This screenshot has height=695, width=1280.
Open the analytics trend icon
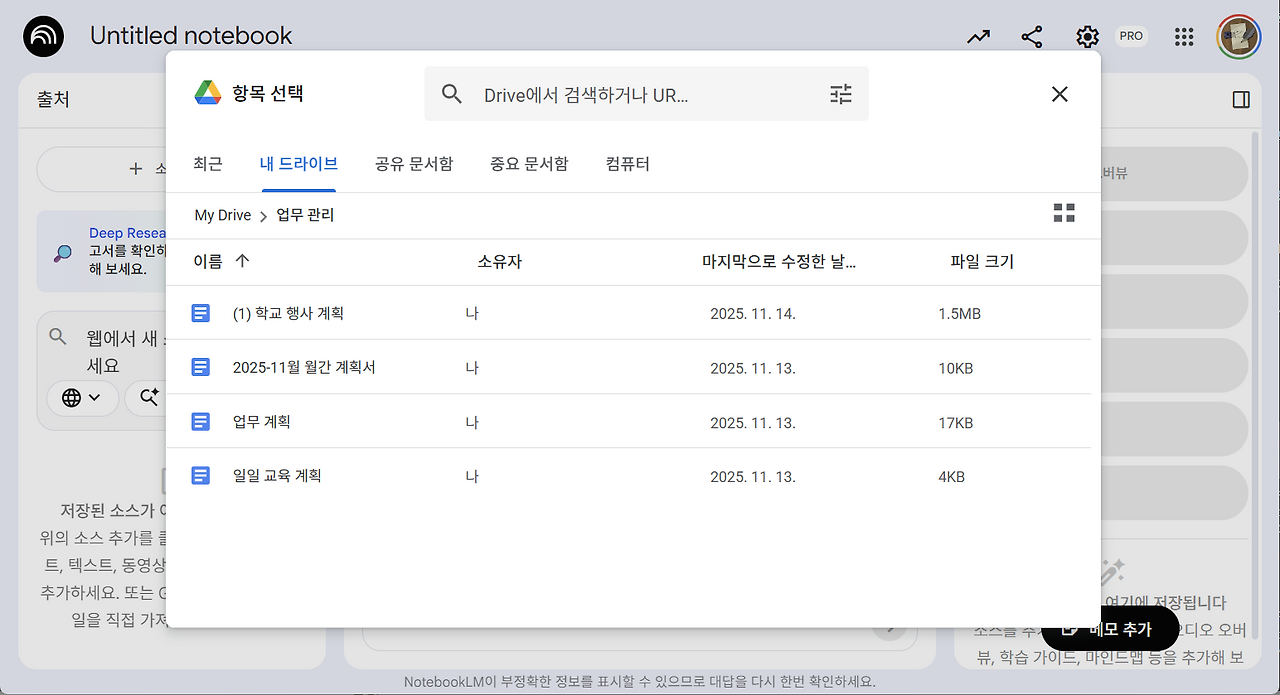tap(978, 37)
